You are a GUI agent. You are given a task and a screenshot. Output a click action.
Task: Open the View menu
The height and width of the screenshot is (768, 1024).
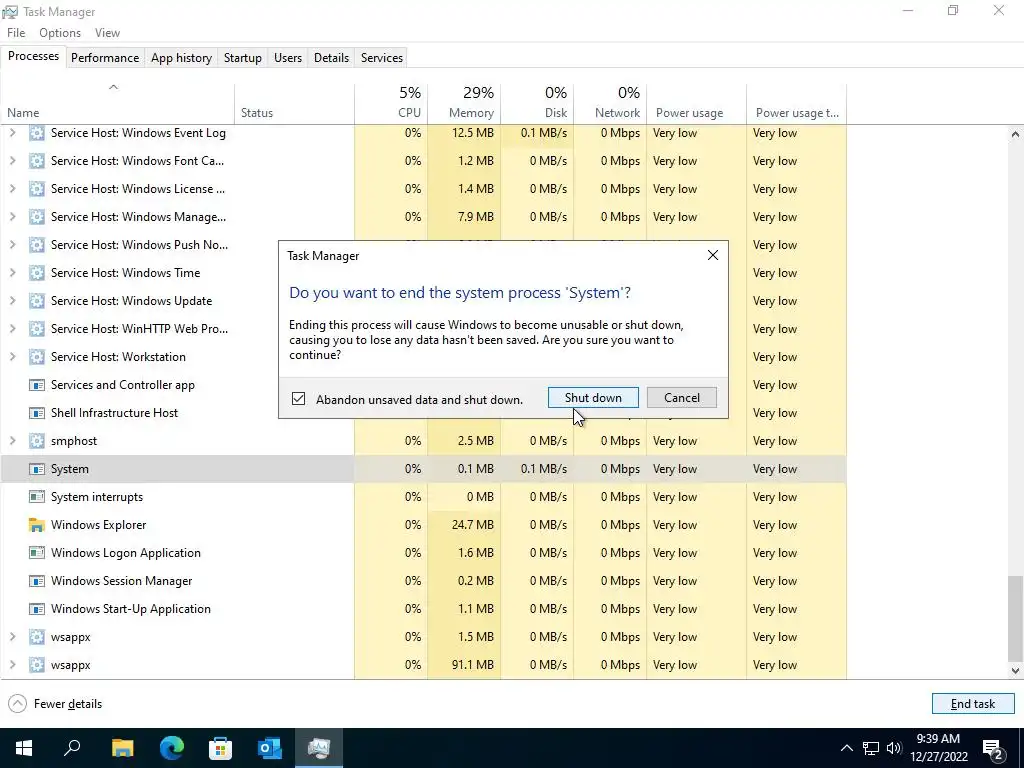(x=107, y=33)
